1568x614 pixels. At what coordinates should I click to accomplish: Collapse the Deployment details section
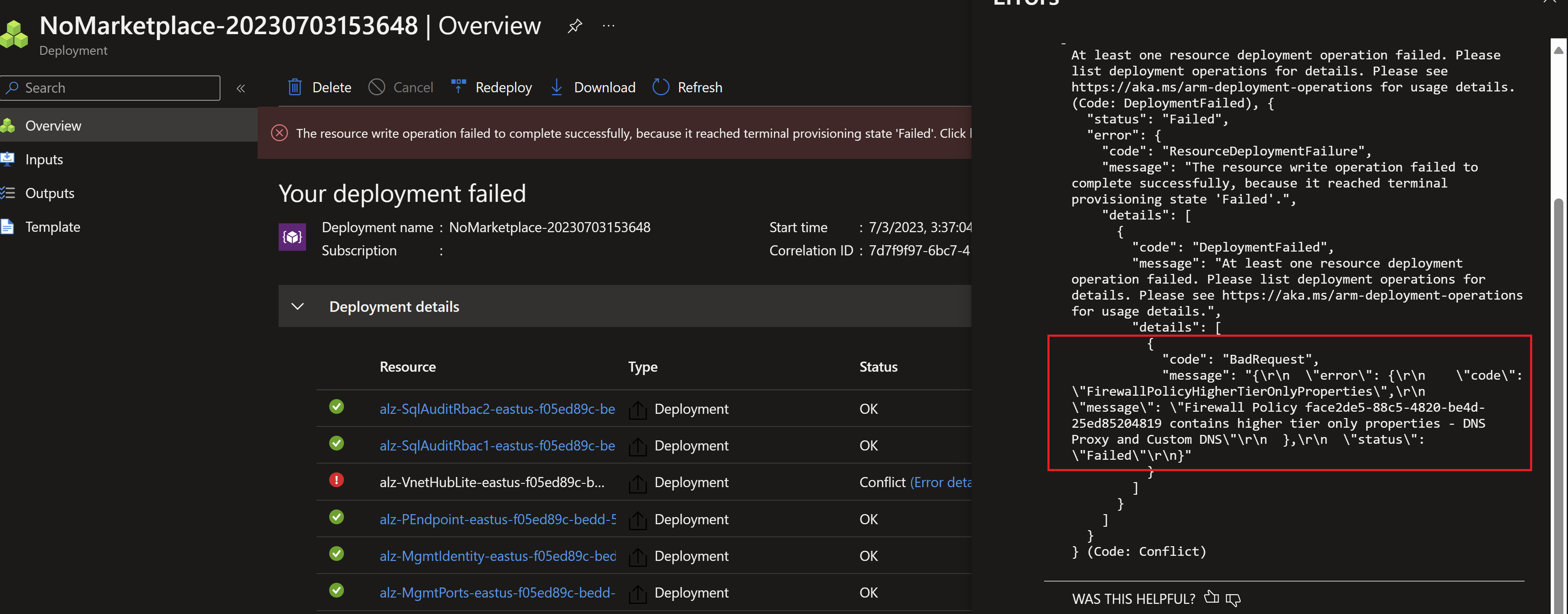tap(298, 307)
